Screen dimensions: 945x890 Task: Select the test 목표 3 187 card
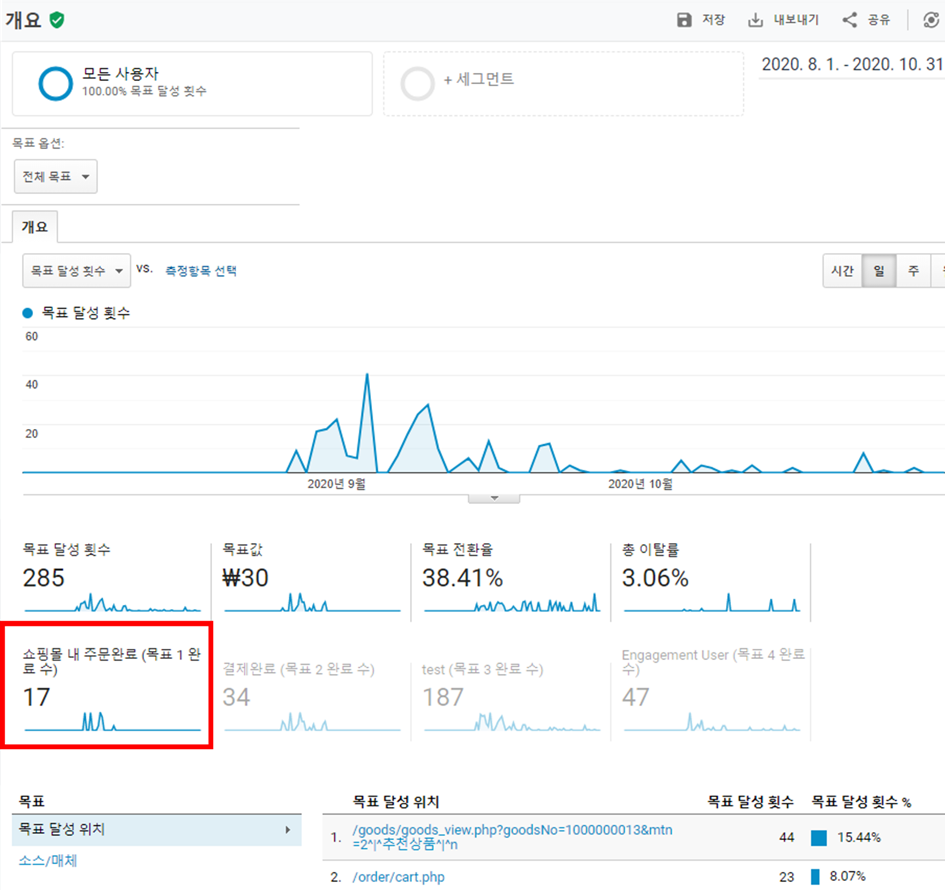511,696
